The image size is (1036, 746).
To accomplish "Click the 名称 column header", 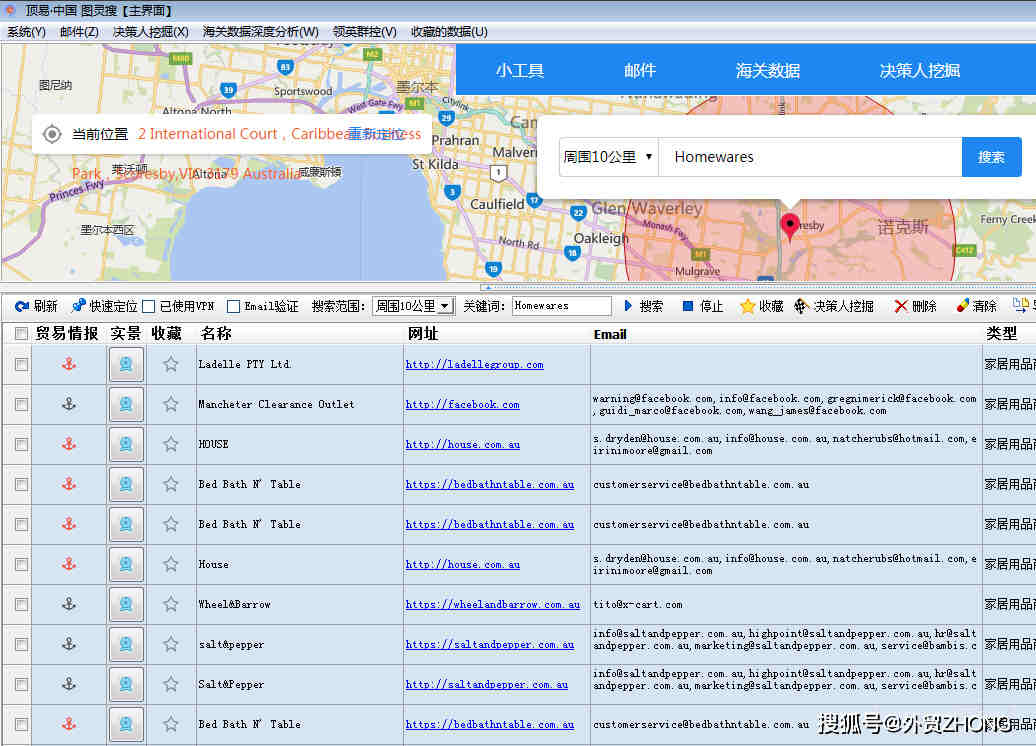I will pyautogui.click(x=215, y=334).
